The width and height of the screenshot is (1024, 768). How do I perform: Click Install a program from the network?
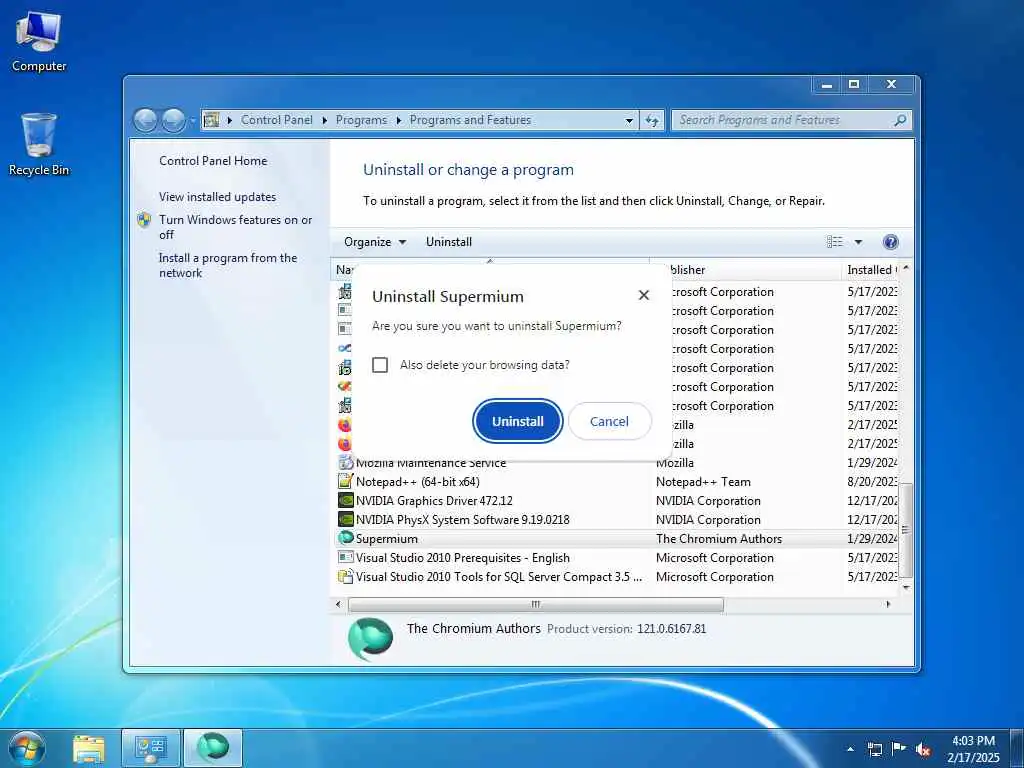(x=228, y=265)
